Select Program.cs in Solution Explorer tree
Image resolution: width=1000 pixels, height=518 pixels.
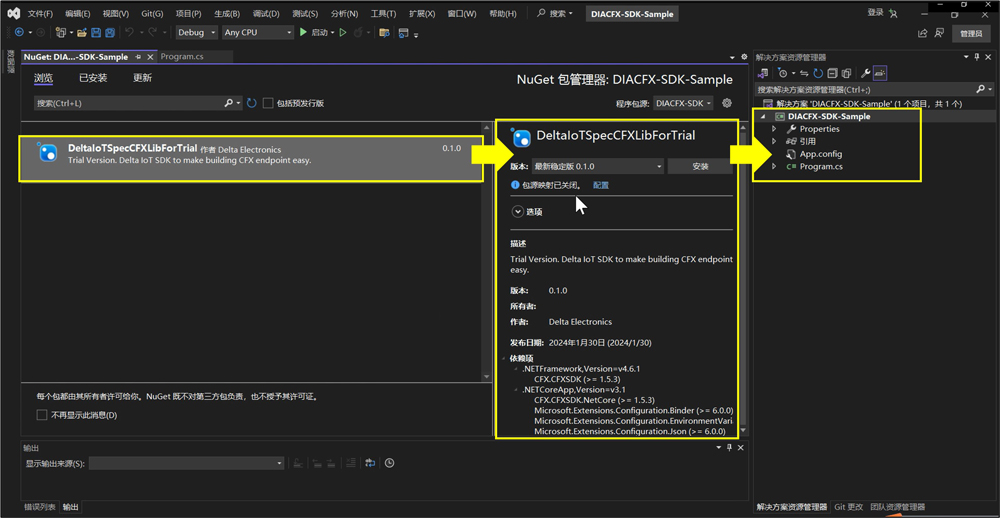[821, 167]
